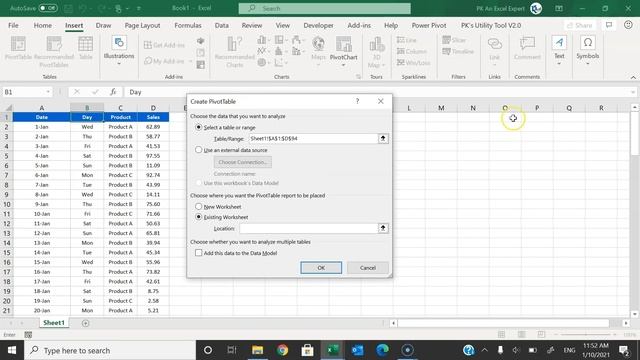Click the 3D Map icon
The image size is (640, 360).
click(x=376, y=51)
